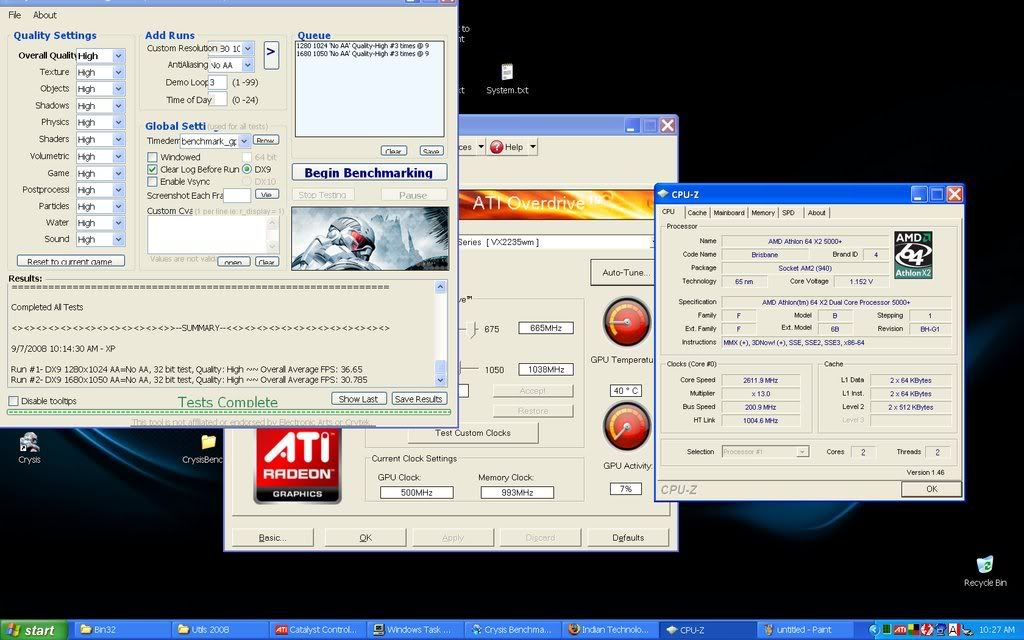Click the Results pane scrollbar down arrow
The image size is (1024, 640).
(x=440, y=380)
